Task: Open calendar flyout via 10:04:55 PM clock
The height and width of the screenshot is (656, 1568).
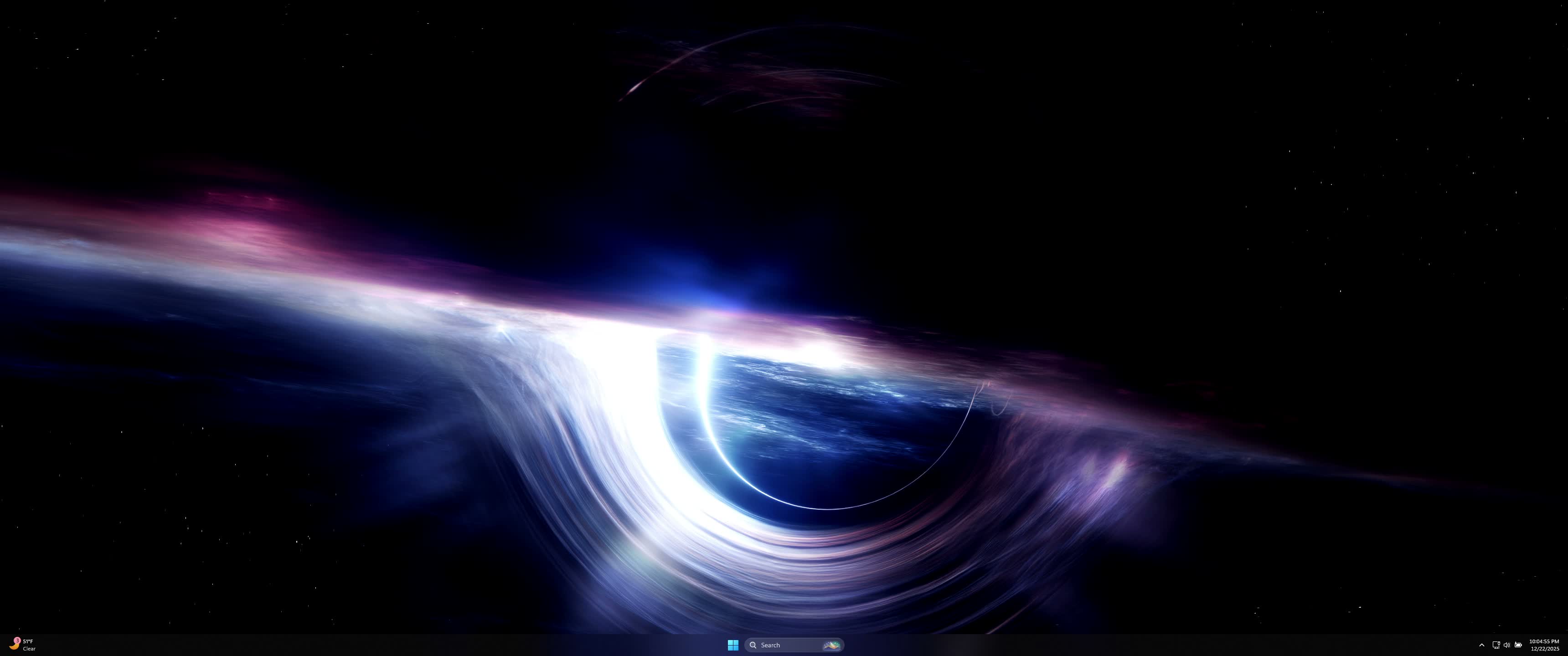Action: tap(1544, 641)
